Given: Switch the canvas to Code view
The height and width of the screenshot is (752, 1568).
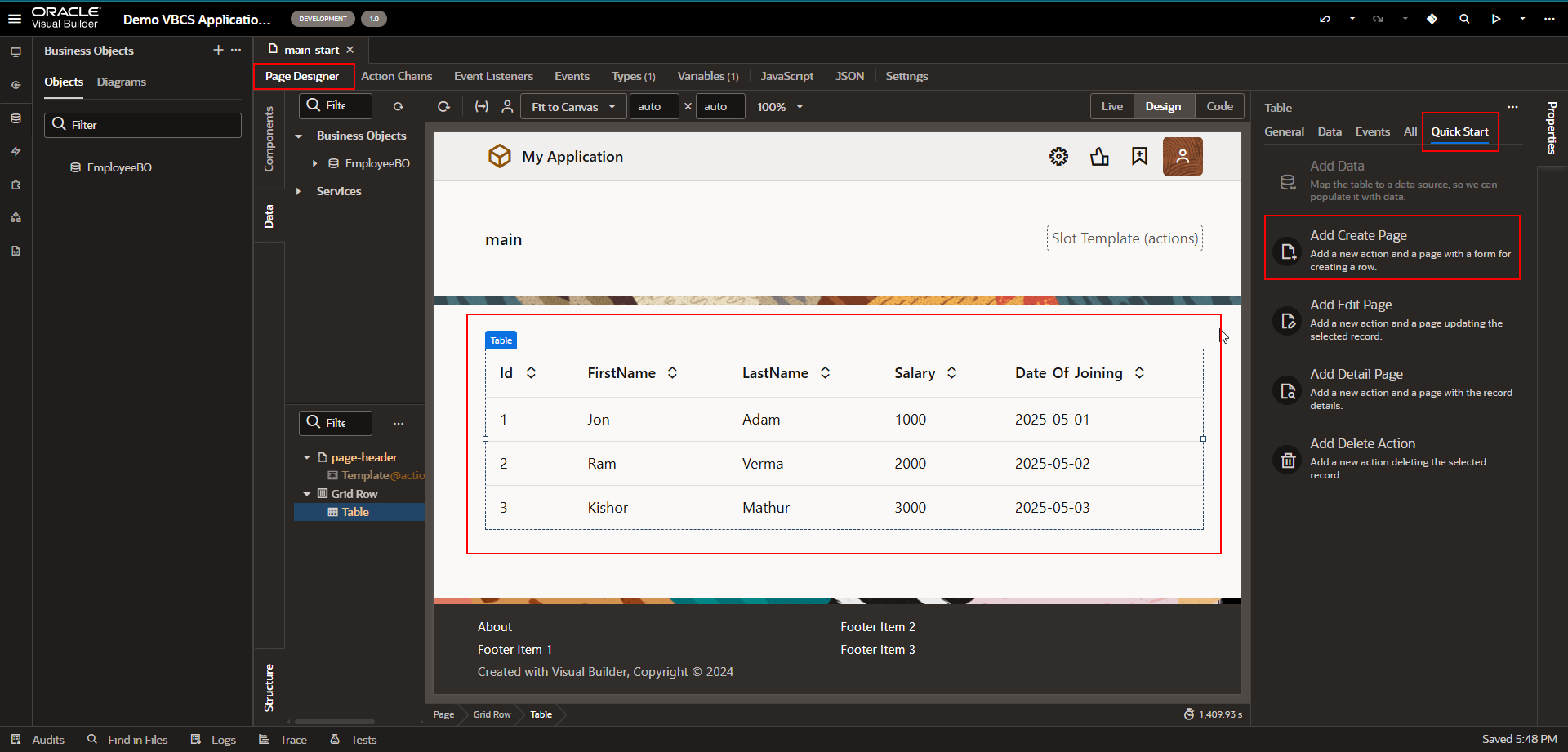Looking at the screenshot, I should point(1219,106).
